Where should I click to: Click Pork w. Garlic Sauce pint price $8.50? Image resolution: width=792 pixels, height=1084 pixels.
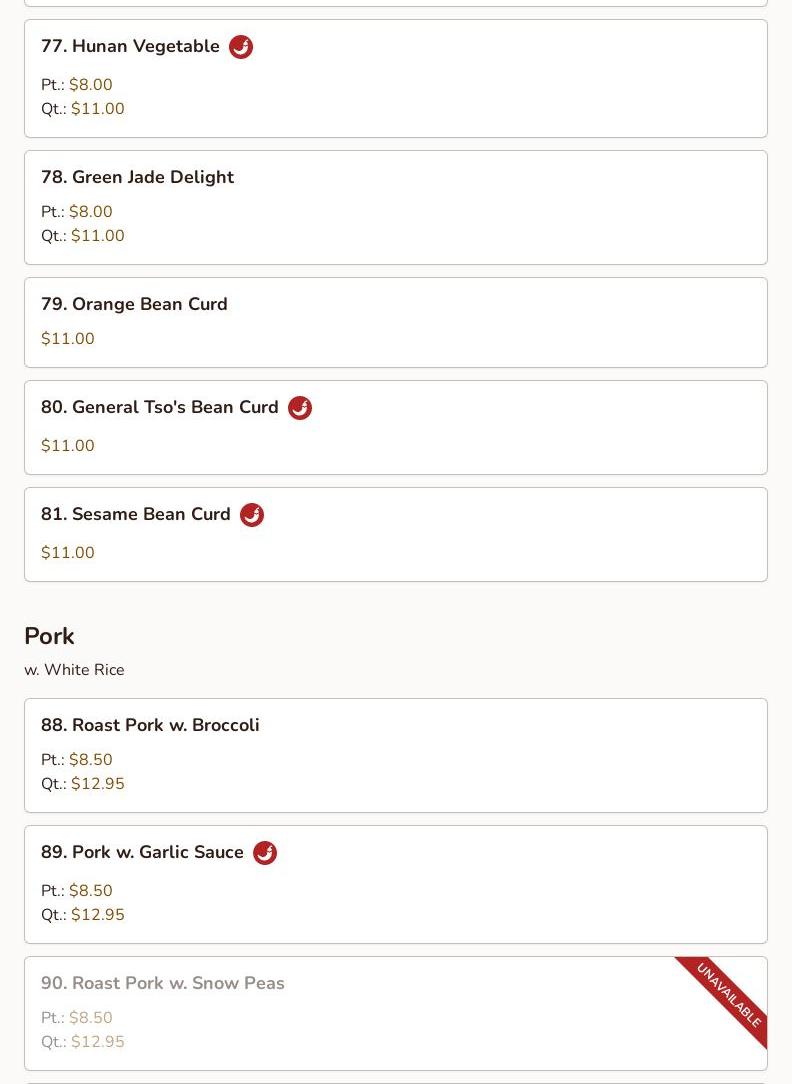(90, 891)
